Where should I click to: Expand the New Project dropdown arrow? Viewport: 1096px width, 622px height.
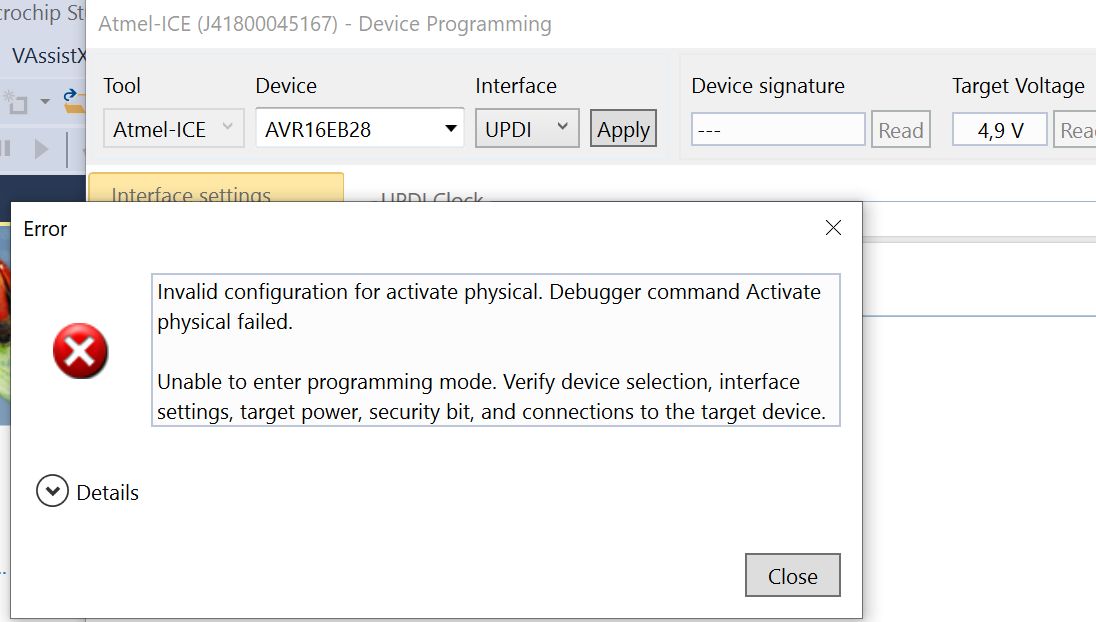45,102
